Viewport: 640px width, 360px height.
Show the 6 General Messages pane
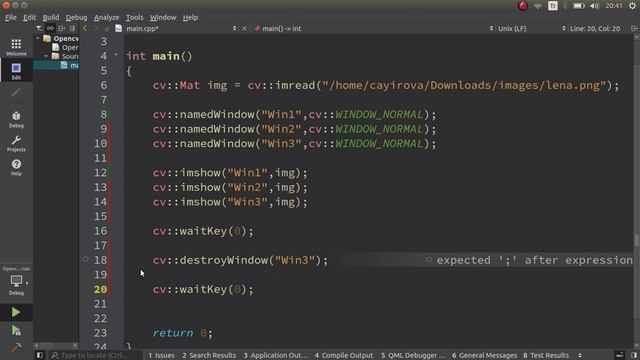[x=484, y=355]
